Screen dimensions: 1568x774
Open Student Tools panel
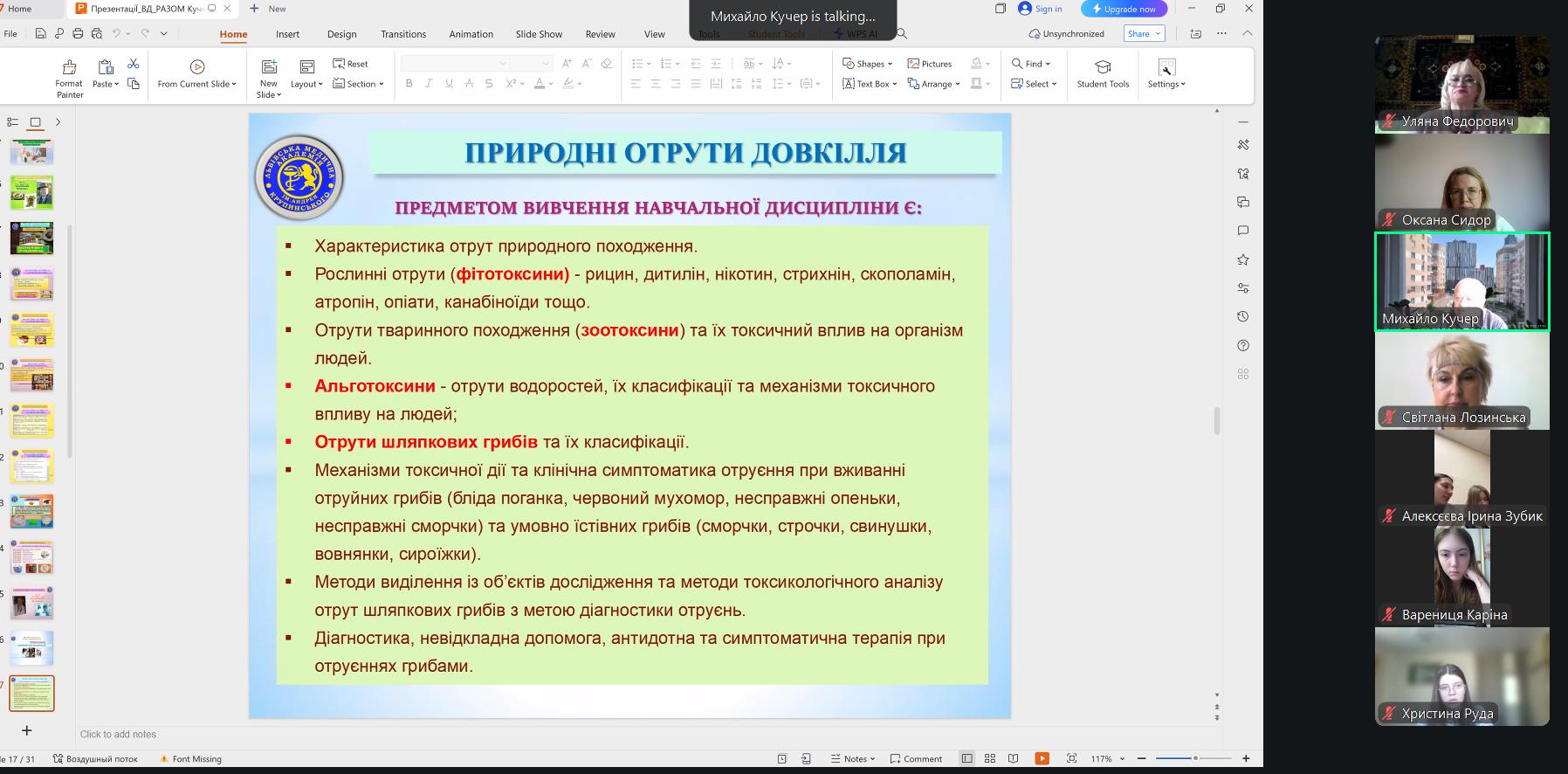click(x=1103, y=74)
